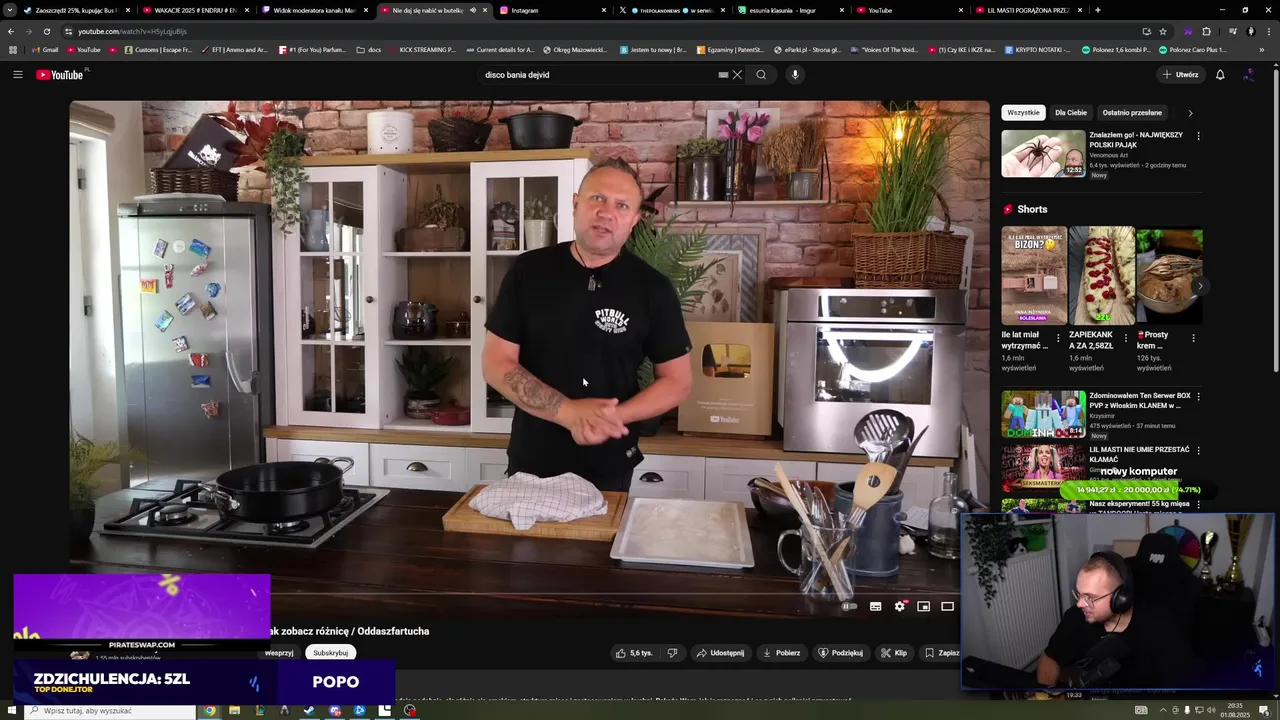Toggle subtitles in the video player
This screenshot has height=720, width=1280.
[875, 606]
